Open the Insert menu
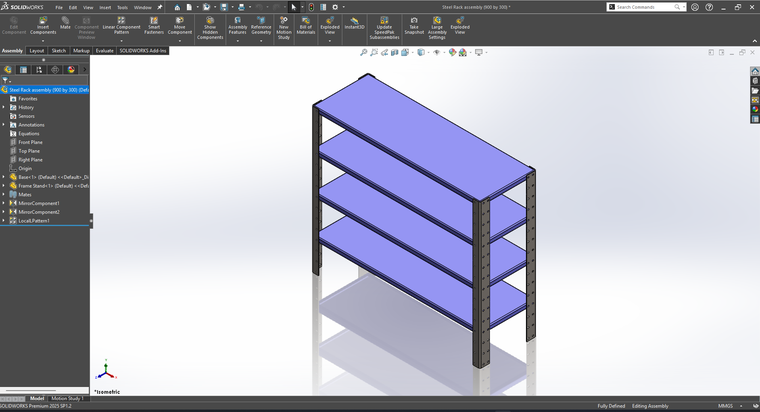This screenshot has height=412, width=760. click(104, 7)
